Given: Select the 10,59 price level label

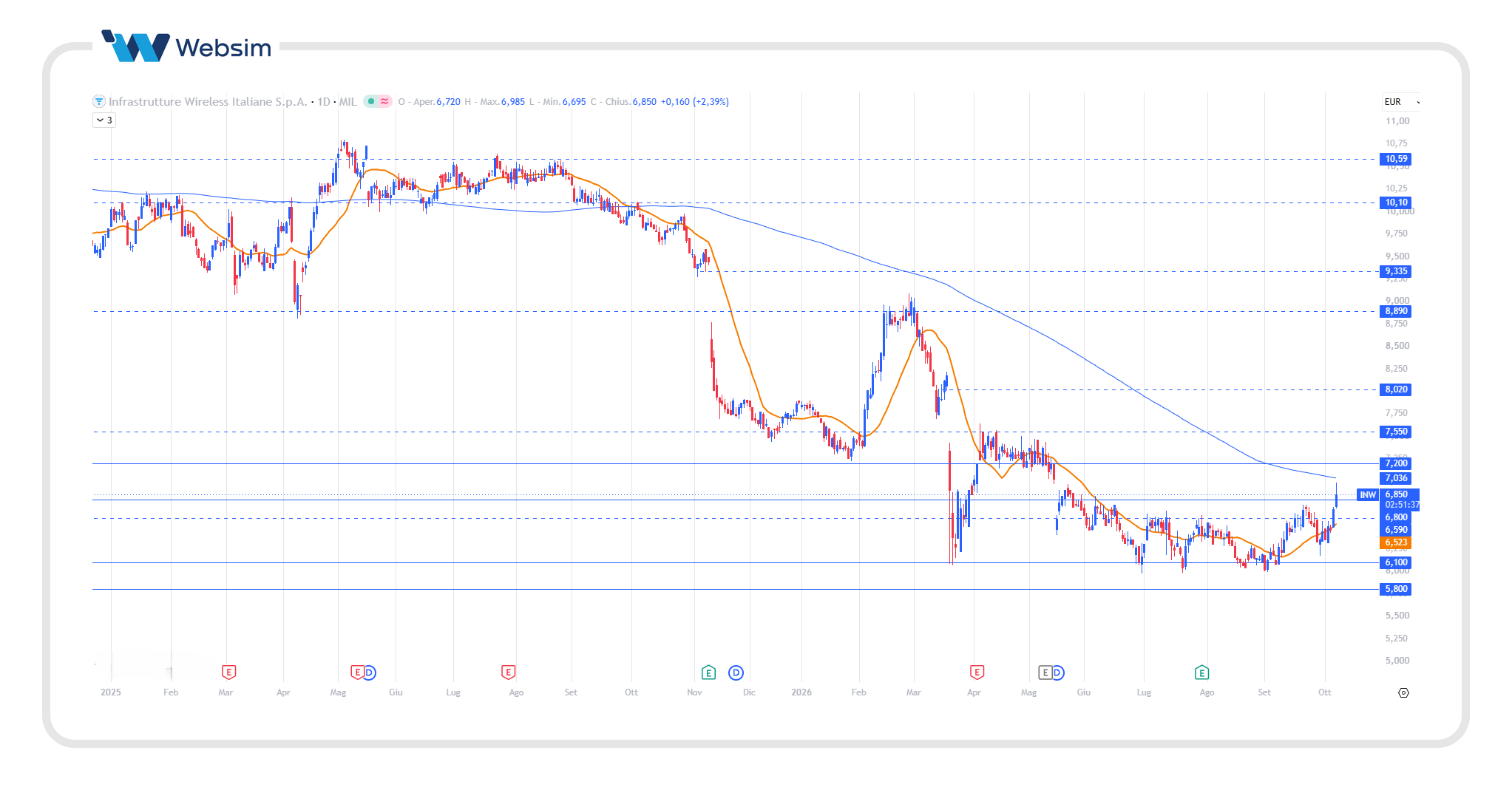Looking at the screenshot, I should coord(1396,159).
